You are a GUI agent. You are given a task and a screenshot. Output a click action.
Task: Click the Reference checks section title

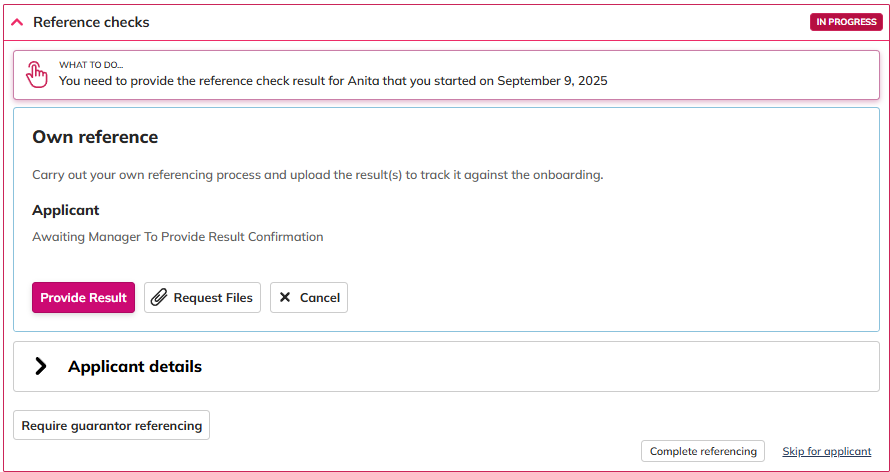[91, 22]
